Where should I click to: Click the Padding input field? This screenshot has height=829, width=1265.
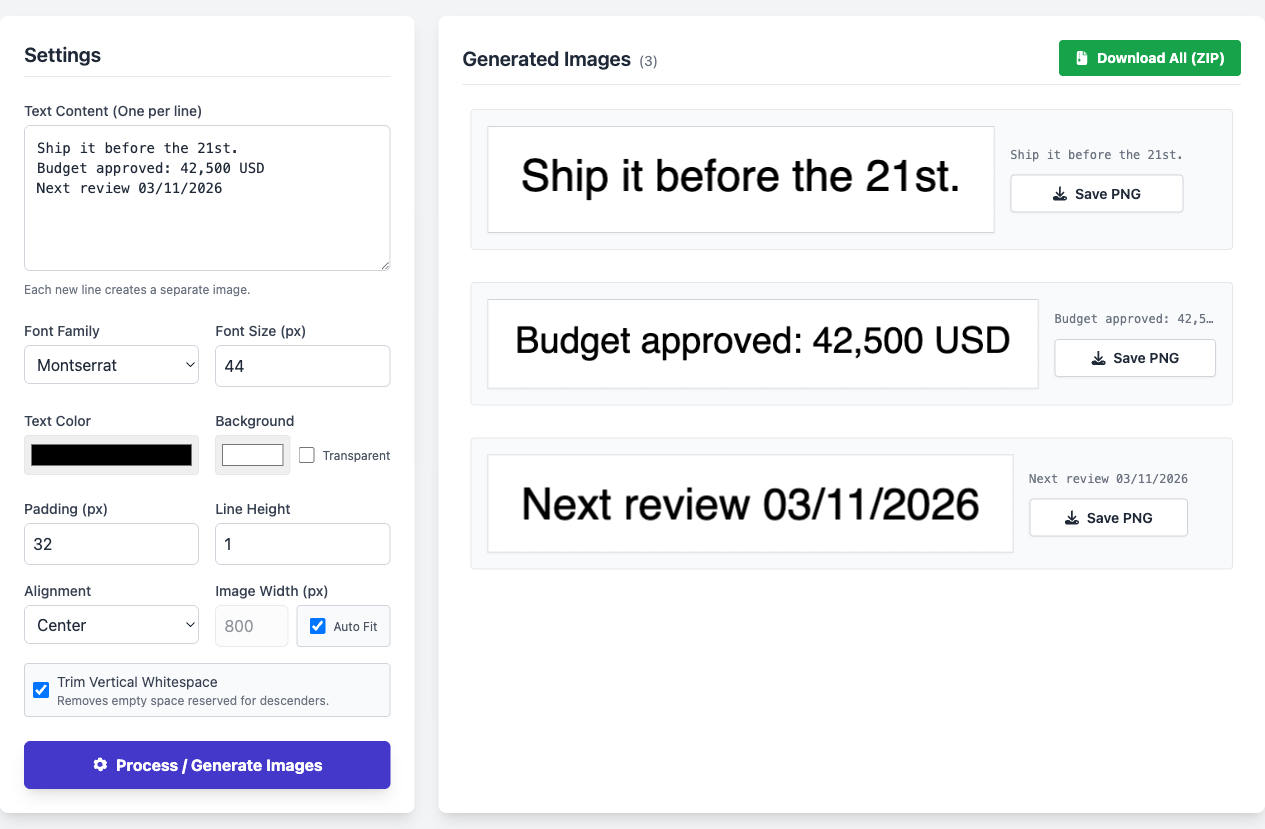[112, 544]
